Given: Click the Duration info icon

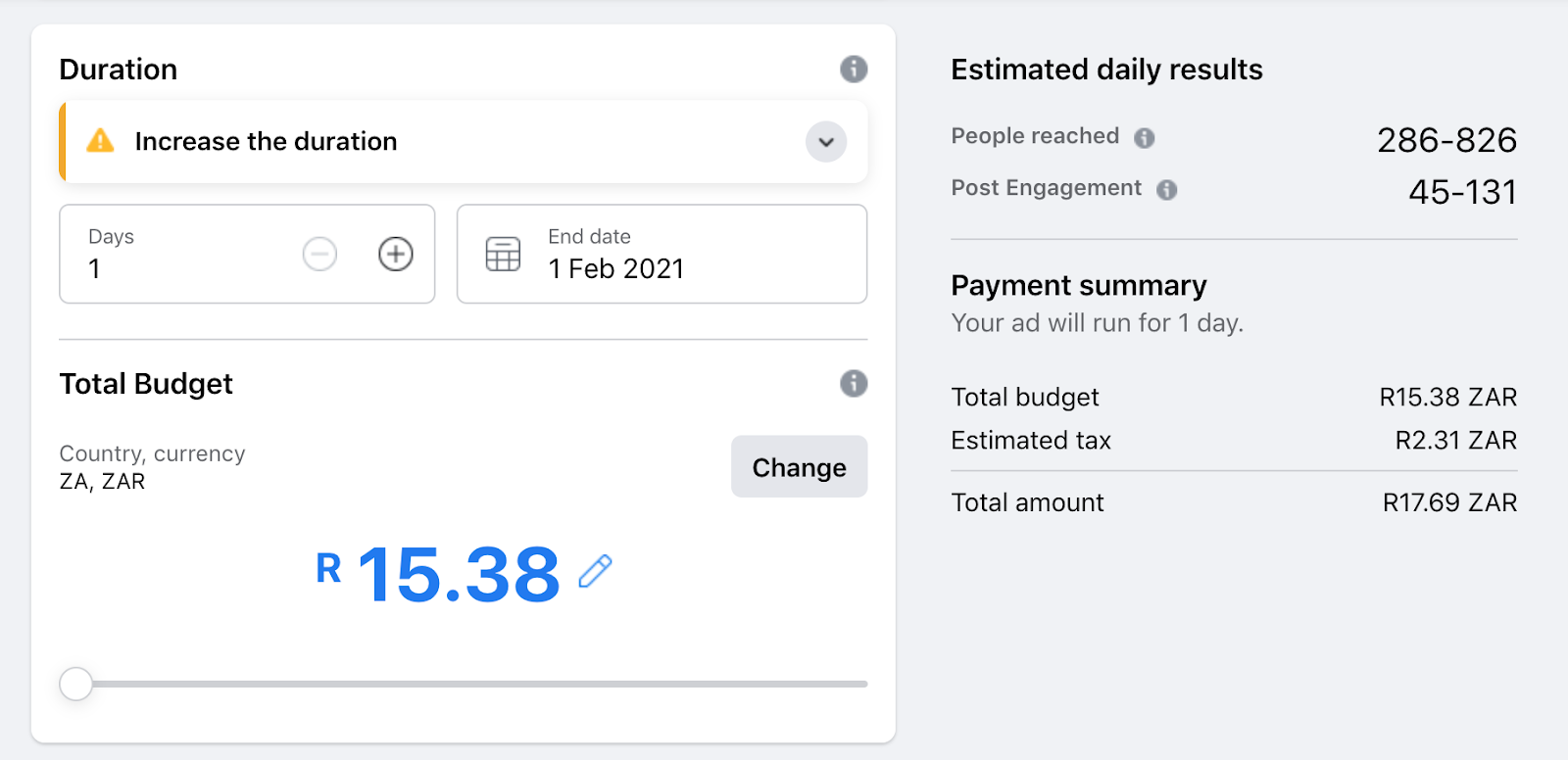Looking at the screenshot, I should coord(854,69).
